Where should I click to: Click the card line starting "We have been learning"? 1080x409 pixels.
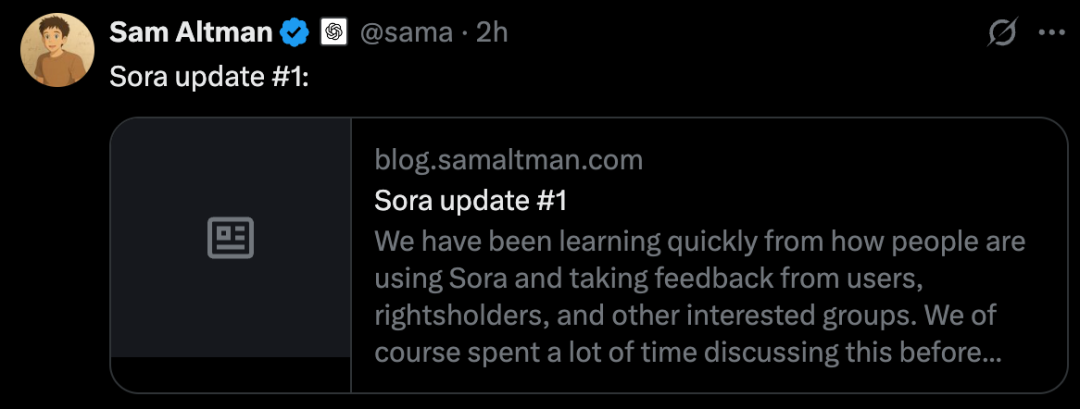pos(700,242)
